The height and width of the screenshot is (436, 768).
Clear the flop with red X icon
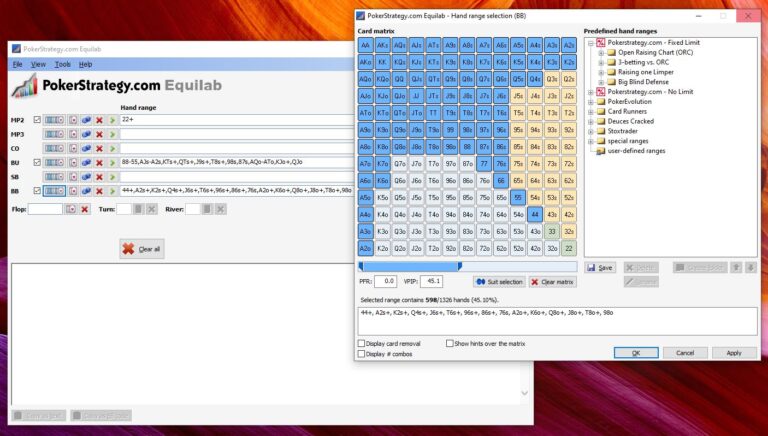click(x=85, y=209)
